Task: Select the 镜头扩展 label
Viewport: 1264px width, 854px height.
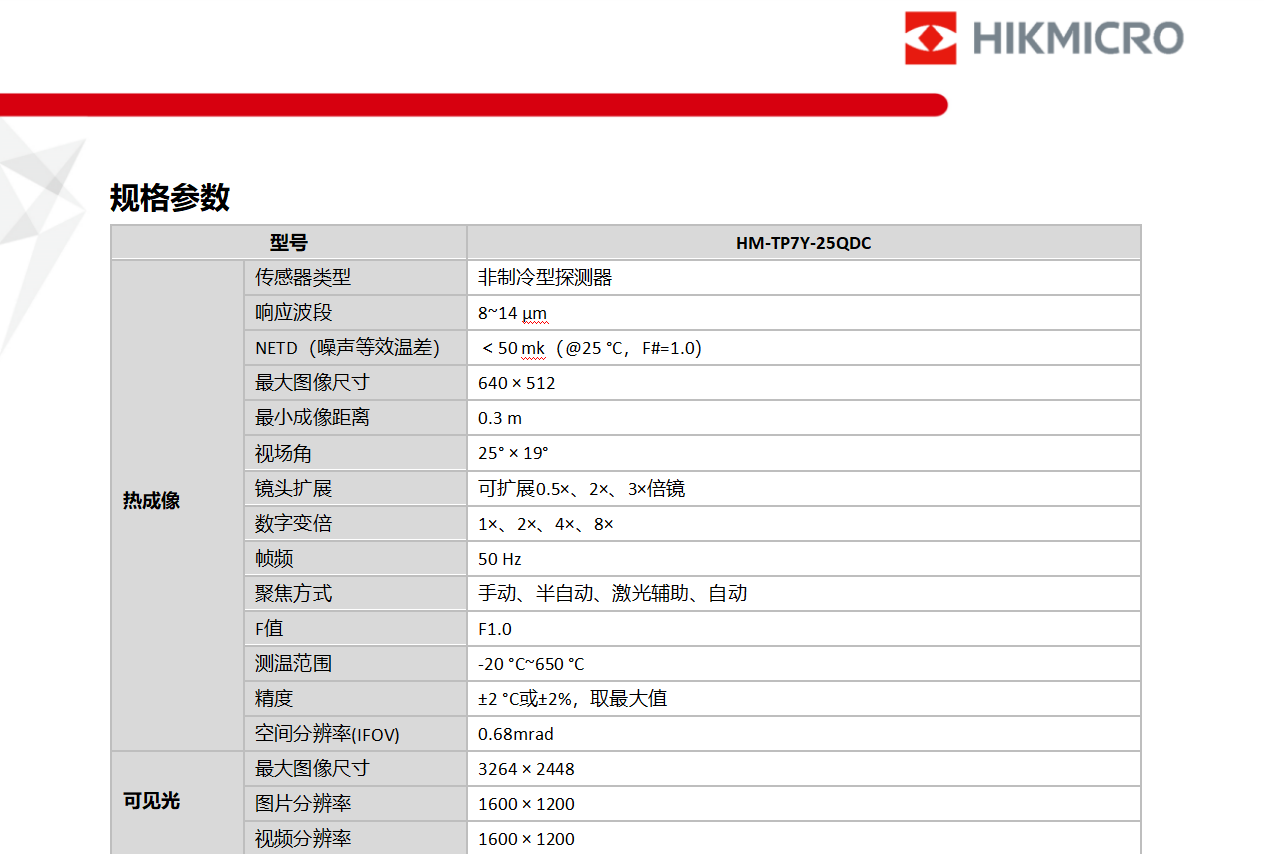Action: point(293,488)
